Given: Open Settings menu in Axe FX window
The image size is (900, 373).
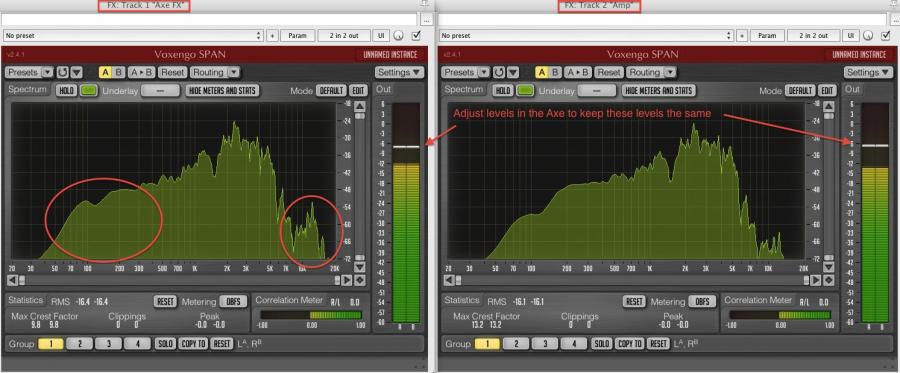Looking at the screenshot, I should tap(399, 72).
